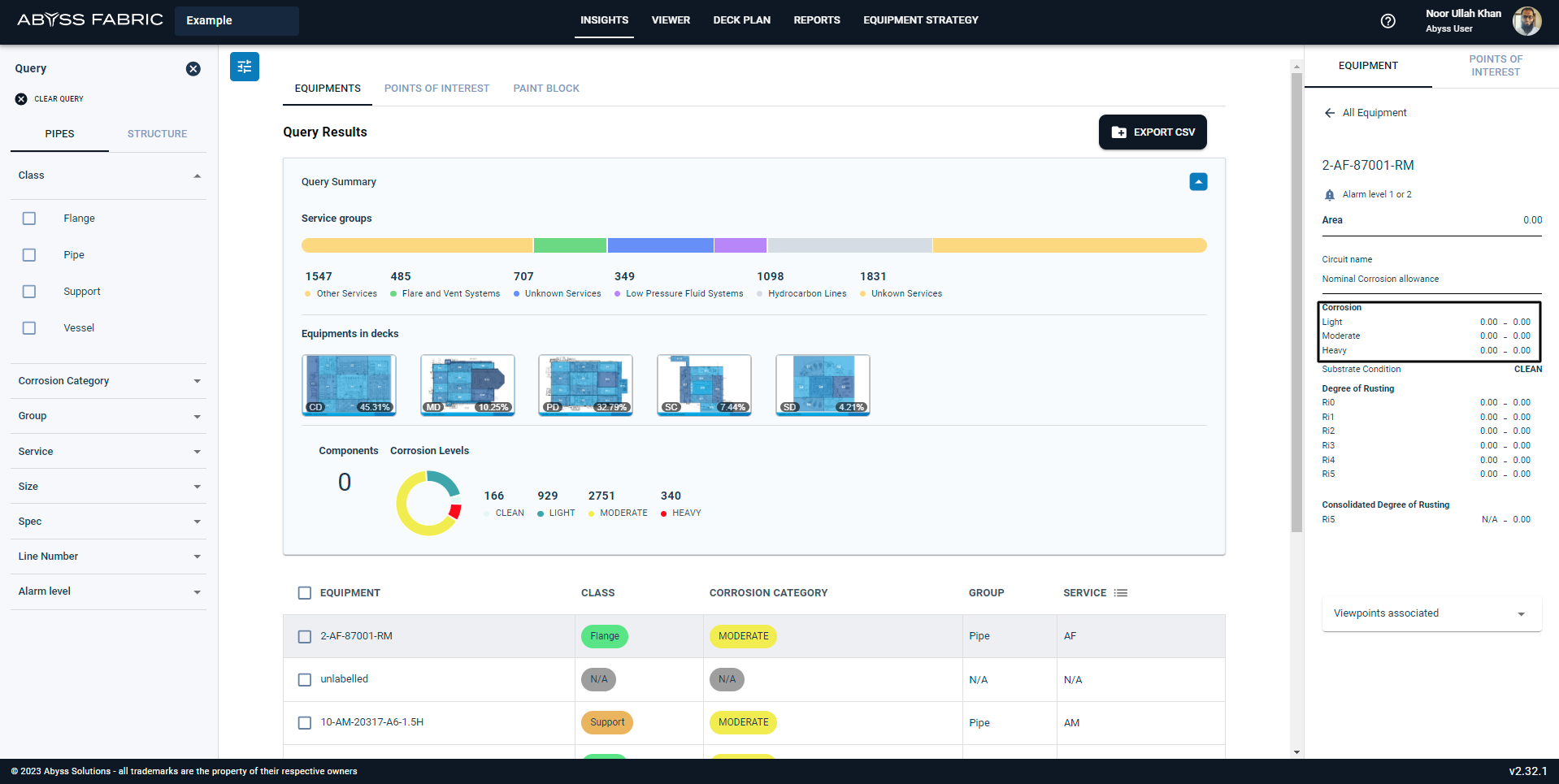Check the Vessel class checkbox
This screenshot has height=784, width=1559.
coord(29,328)
